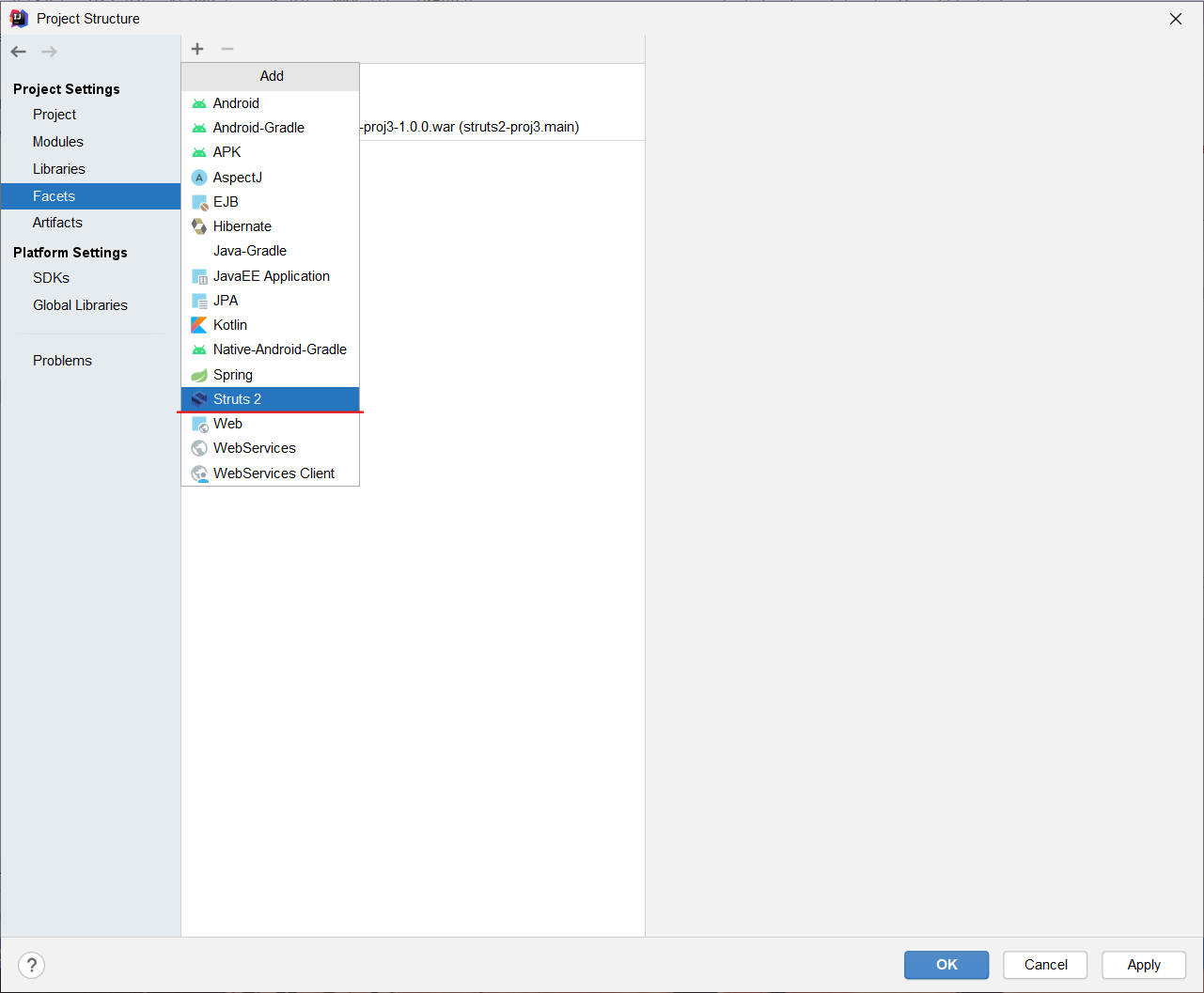This screenshot has height=993, width=1204.
Task: Open Artifacts settings
Action: (90, 223)
